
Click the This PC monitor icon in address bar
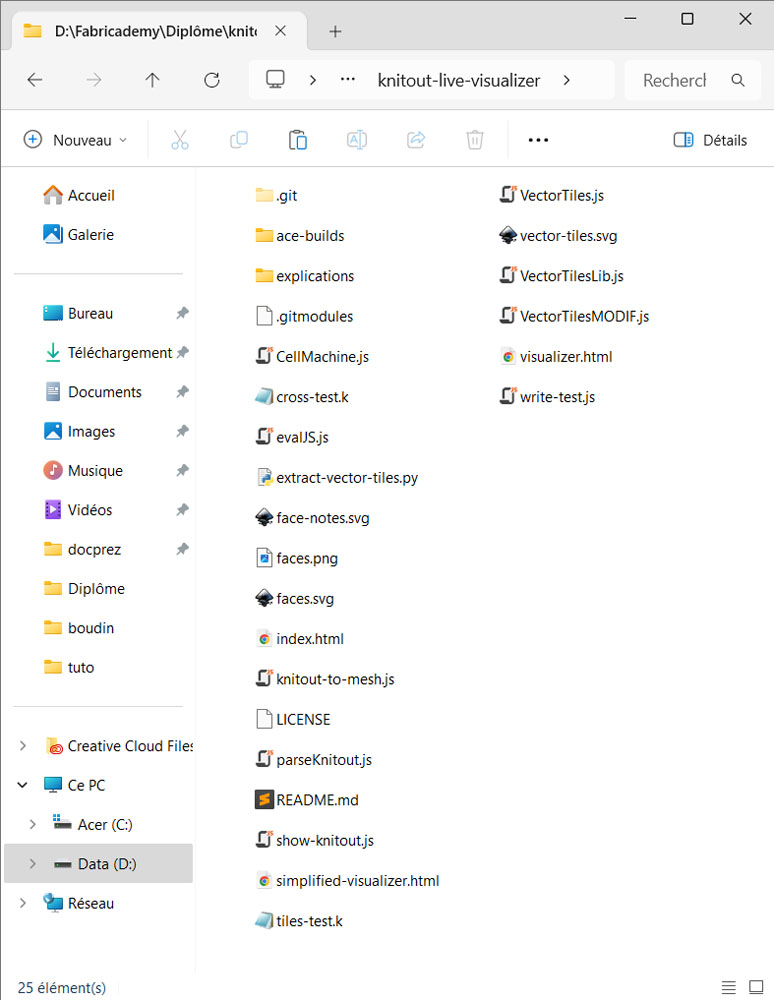(x=275, y=80)
